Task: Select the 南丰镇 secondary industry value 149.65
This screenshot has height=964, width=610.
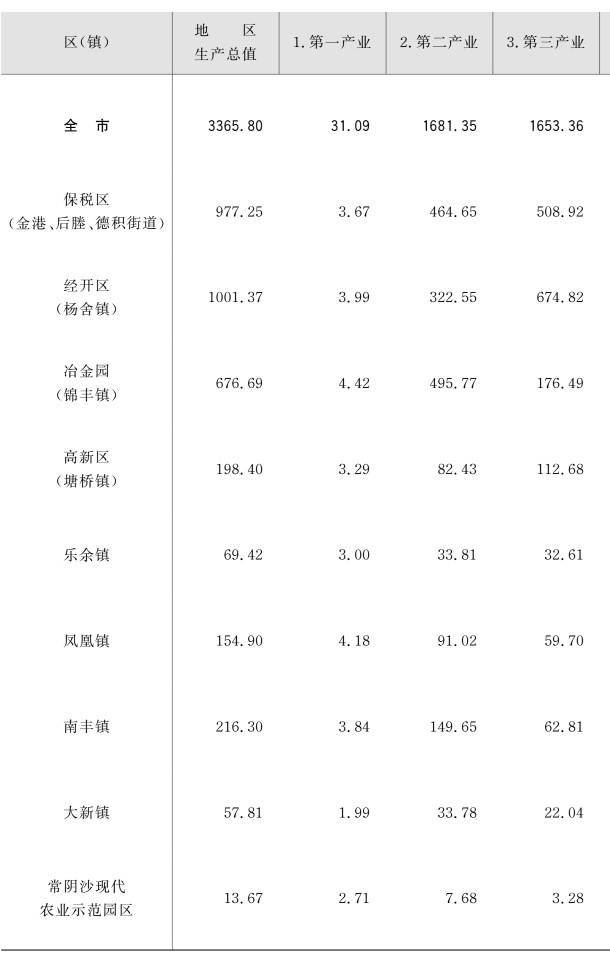Action: coord(449,726)
